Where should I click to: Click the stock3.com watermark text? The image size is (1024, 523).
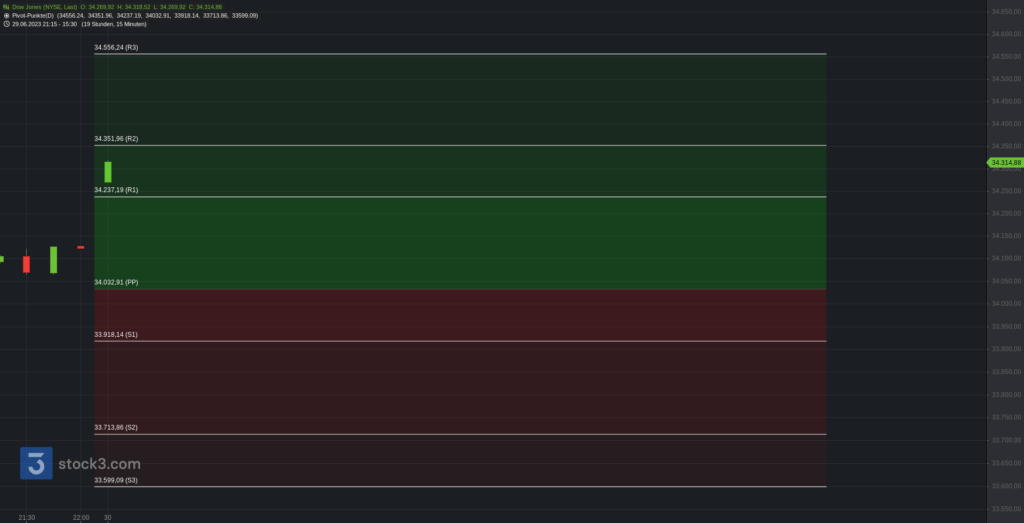pos(99,464)
